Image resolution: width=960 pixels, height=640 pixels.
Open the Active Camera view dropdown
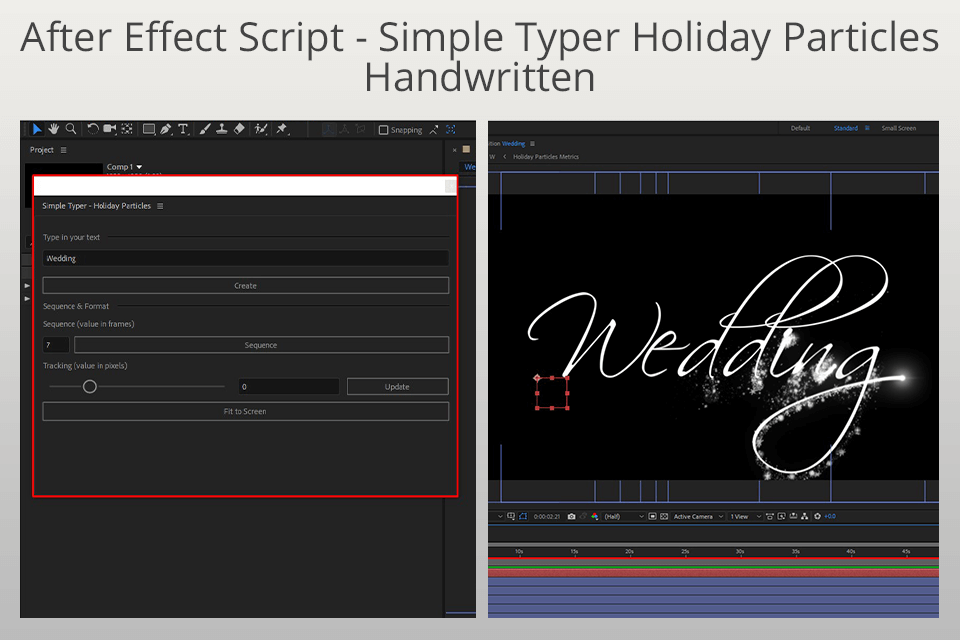coord(697,516)
